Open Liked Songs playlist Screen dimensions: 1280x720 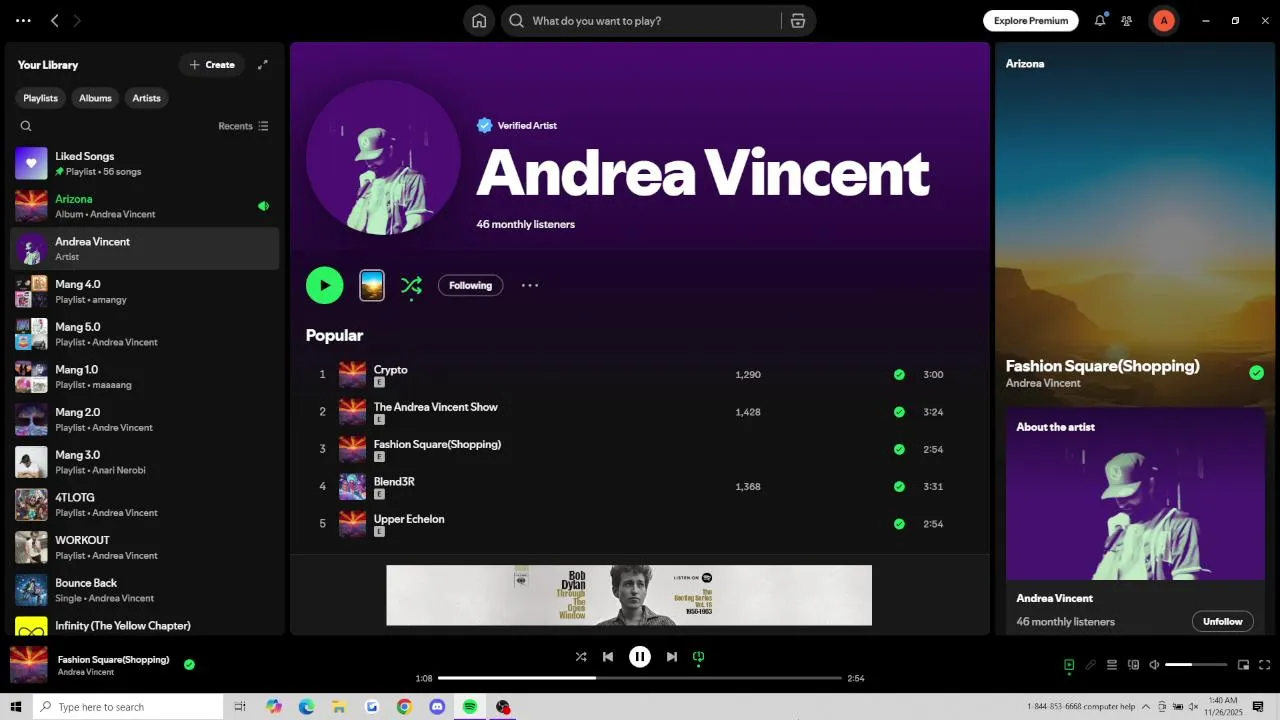pyautogui.click(x=145, y=163)
